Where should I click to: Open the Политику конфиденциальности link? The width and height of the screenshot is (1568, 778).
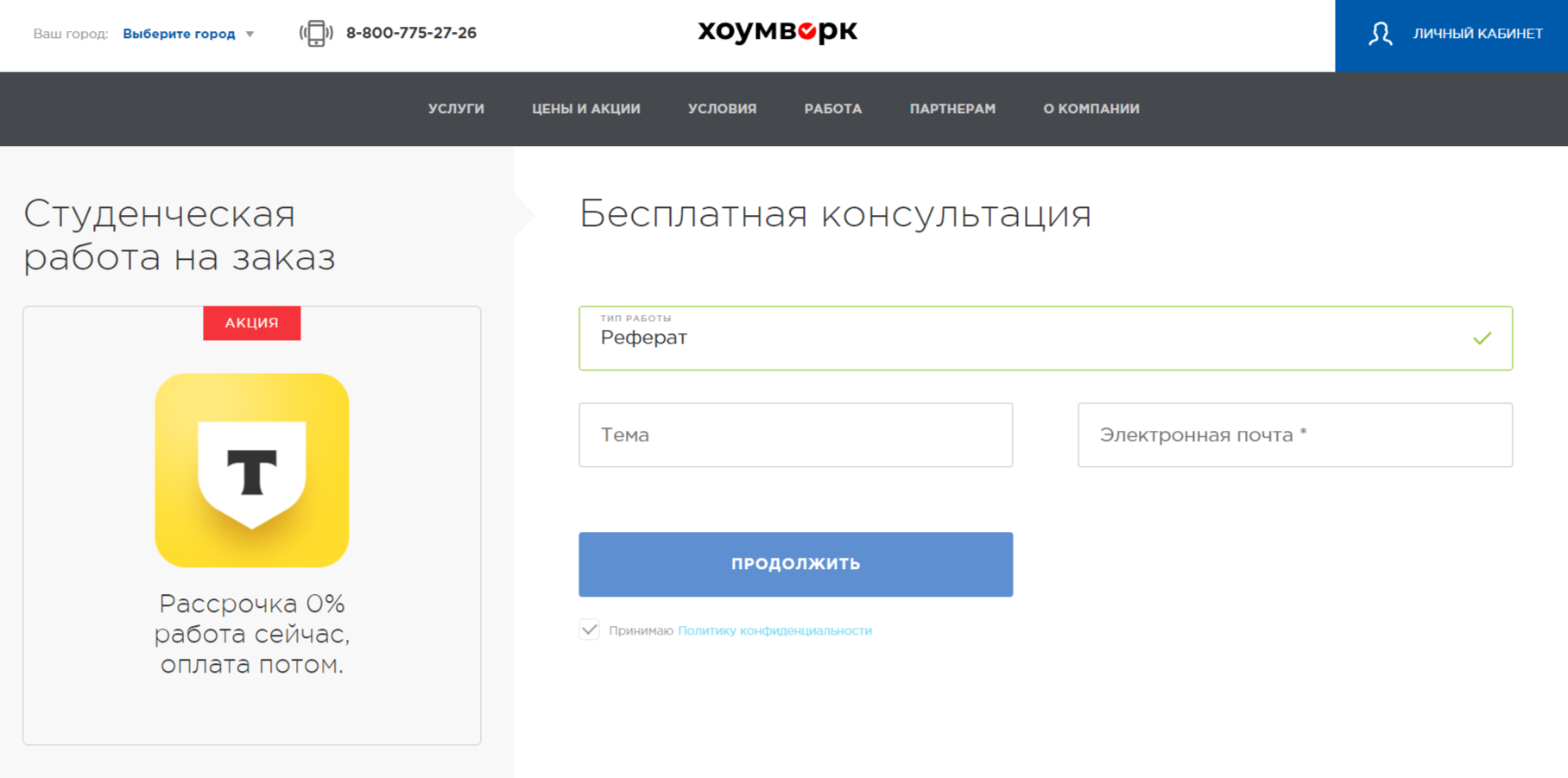[x=775, y=630]
